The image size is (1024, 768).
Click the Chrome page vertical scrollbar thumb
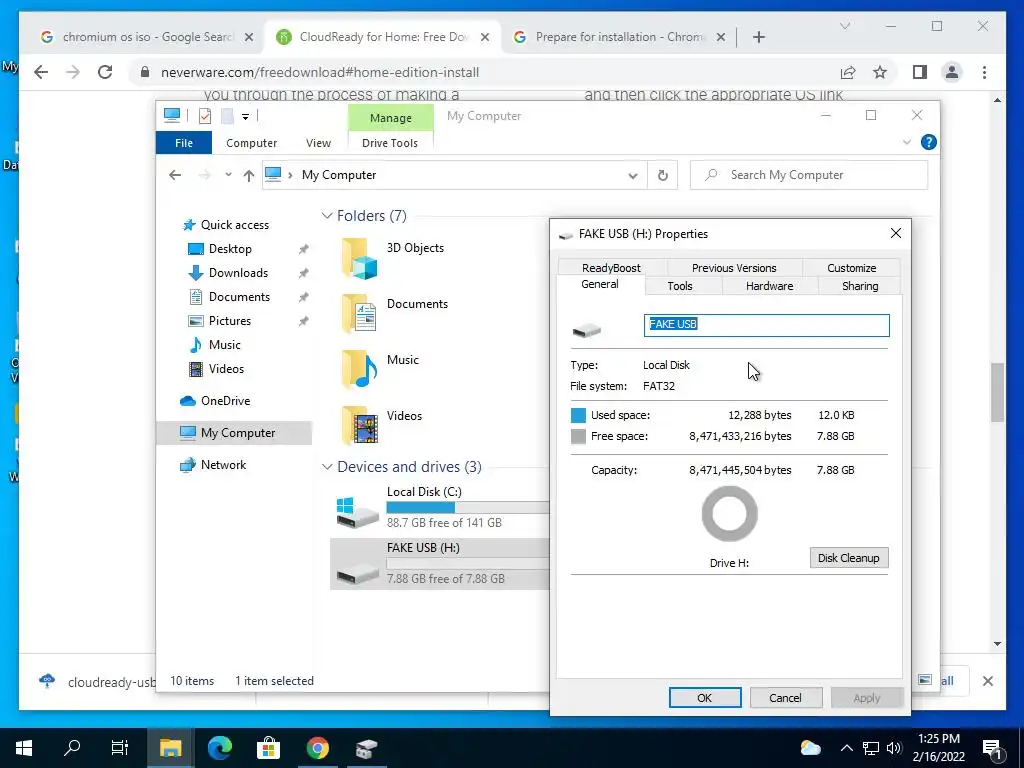pyautogui.click(x=997, y=392)
